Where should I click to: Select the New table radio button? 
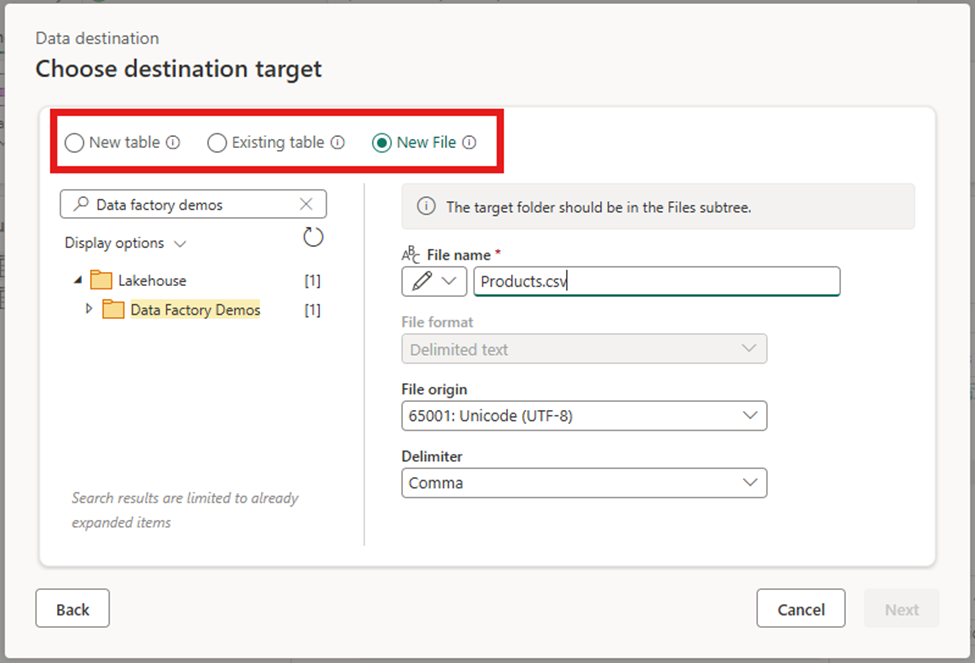(x=74, y=143)
